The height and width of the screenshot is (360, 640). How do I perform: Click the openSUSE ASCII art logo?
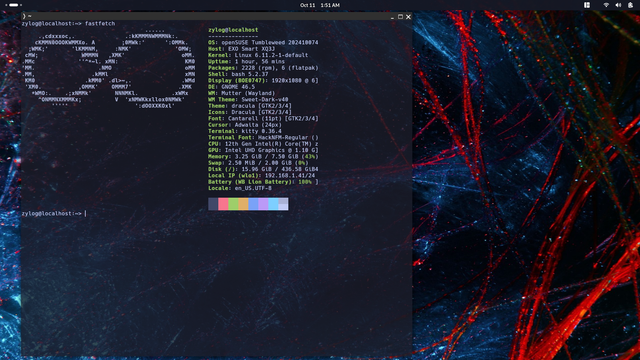click(x=109, y=68)
